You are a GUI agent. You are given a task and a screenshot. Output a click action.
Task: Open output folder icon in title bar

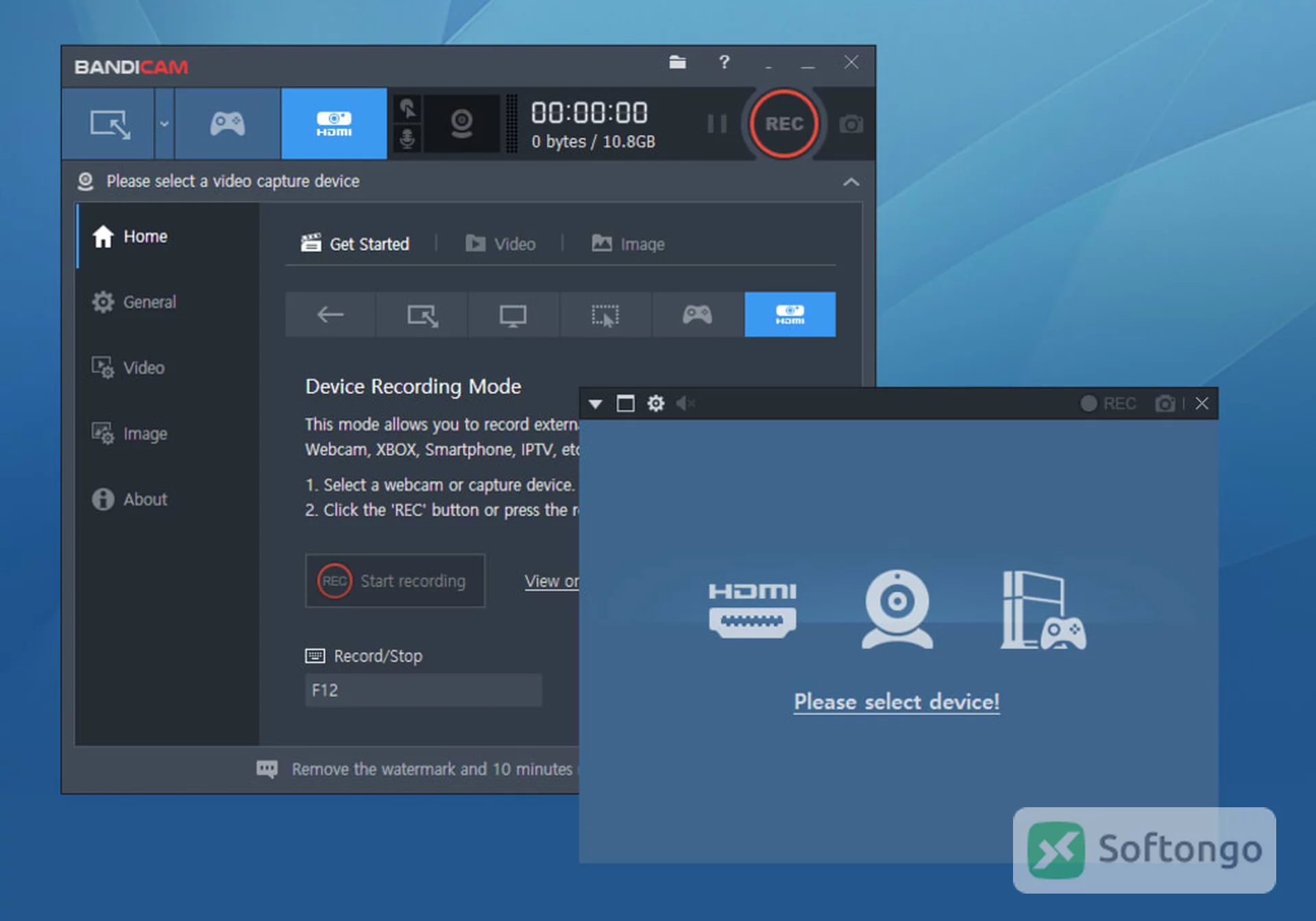(677, 62)
